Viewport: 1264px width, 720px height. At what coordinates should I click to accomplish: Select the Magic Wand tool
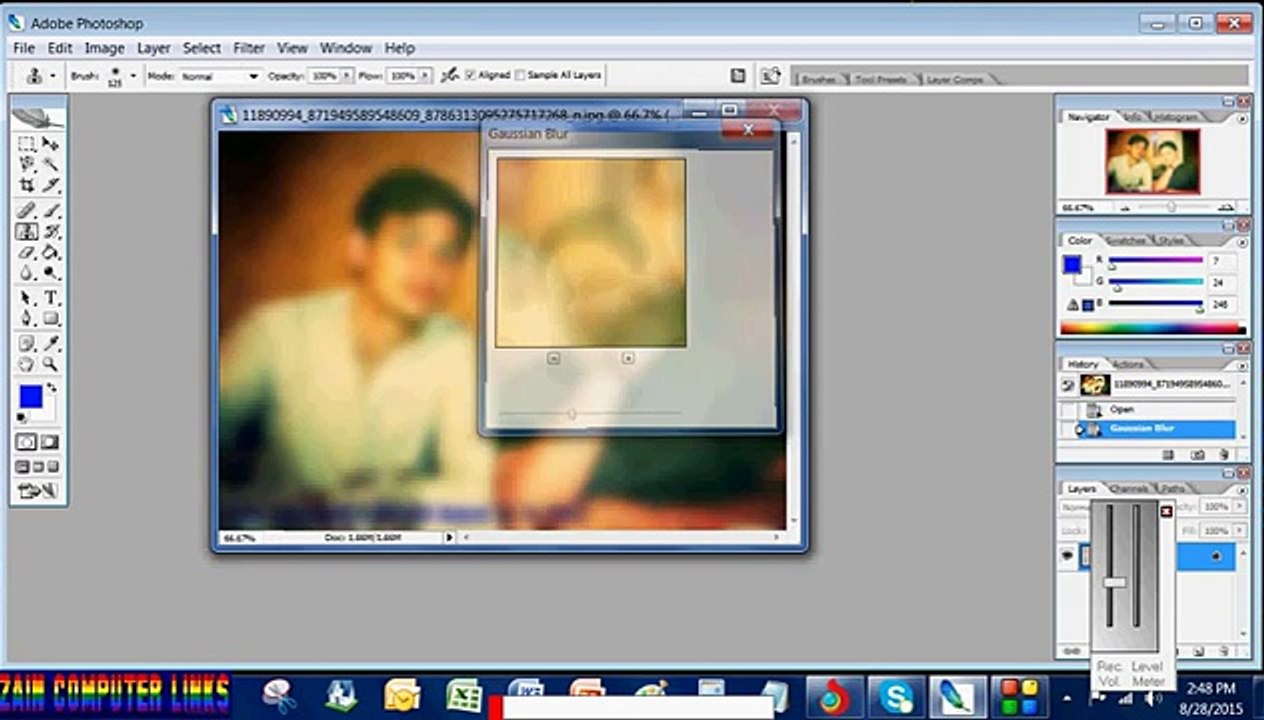(50, 165)
